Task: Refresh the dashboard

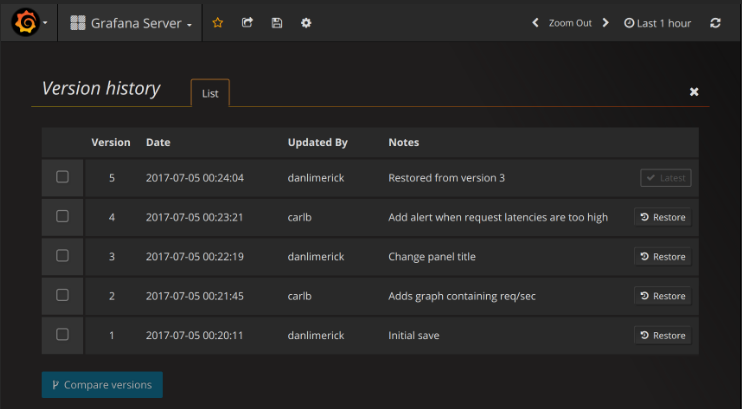Action: pyautogui.click(x=715, y=23)
